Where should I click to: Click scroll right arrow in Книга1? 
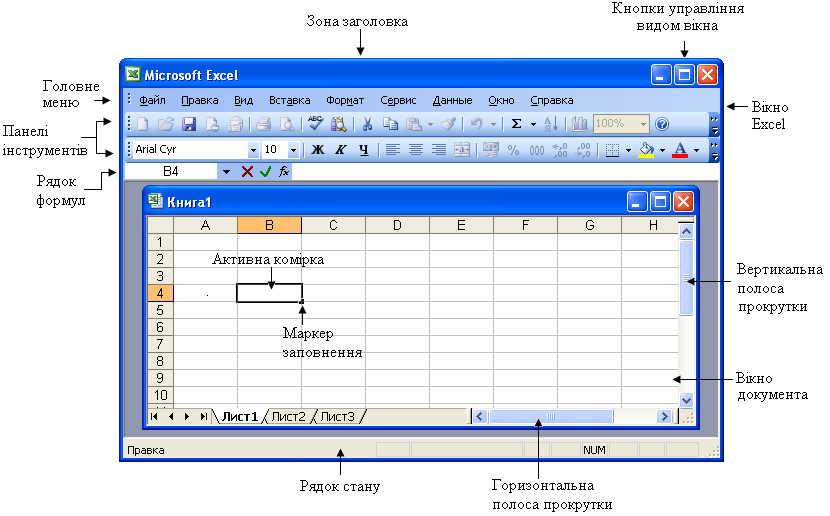[x=664, y=417]
